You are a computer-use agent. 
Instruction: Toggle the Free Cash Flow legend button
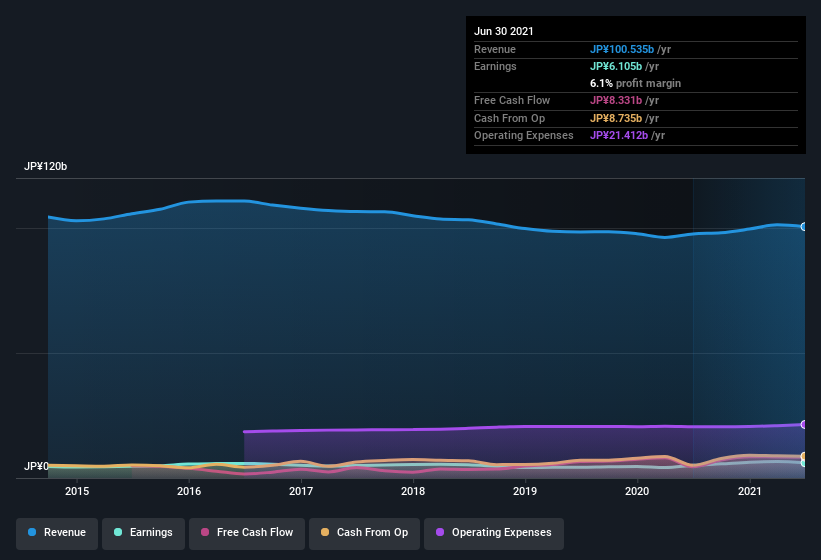pos(247,533)
